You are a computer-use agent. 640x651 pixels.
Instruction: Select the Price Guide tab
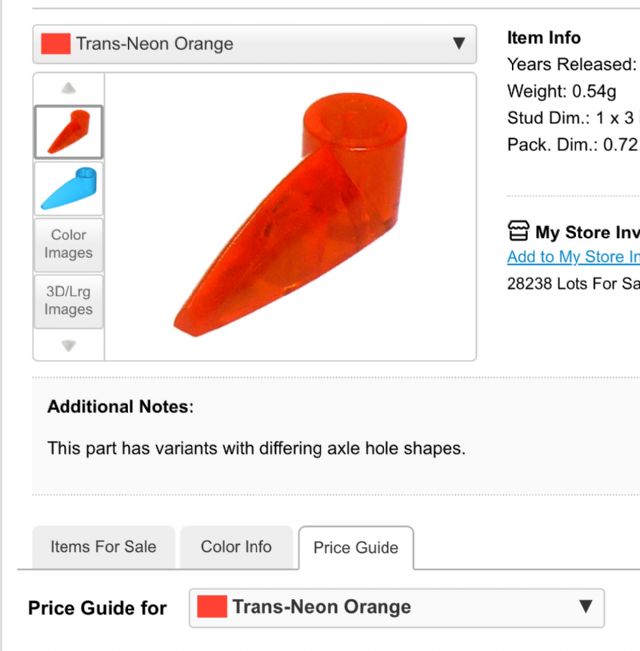[355, 547]
